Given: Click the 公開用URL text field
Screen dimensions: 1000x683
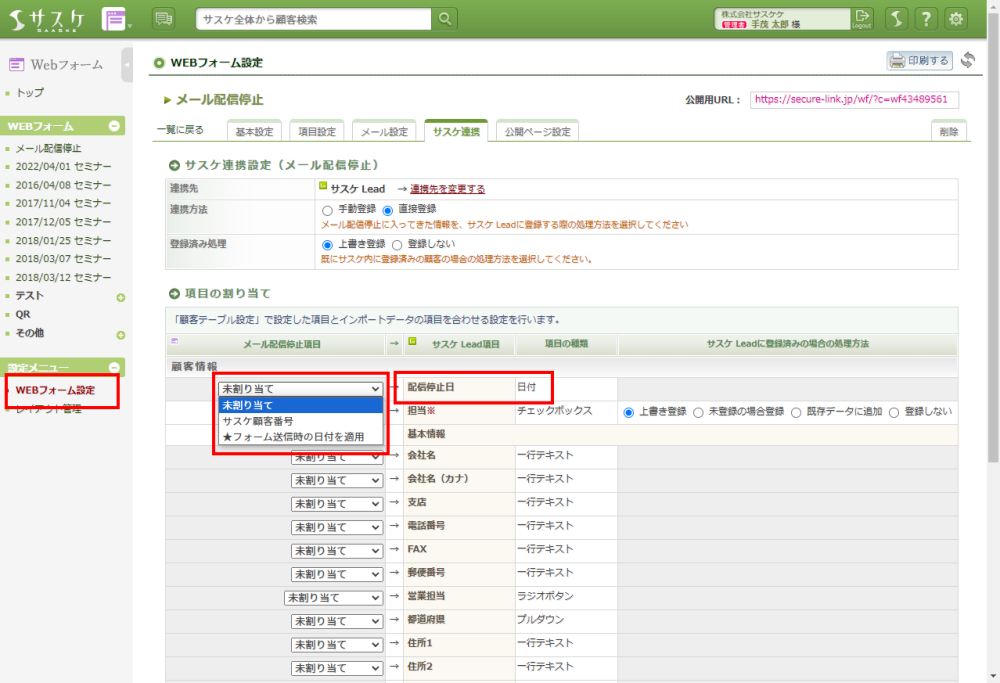Looking at the screenshot, I should pos(854,100).
